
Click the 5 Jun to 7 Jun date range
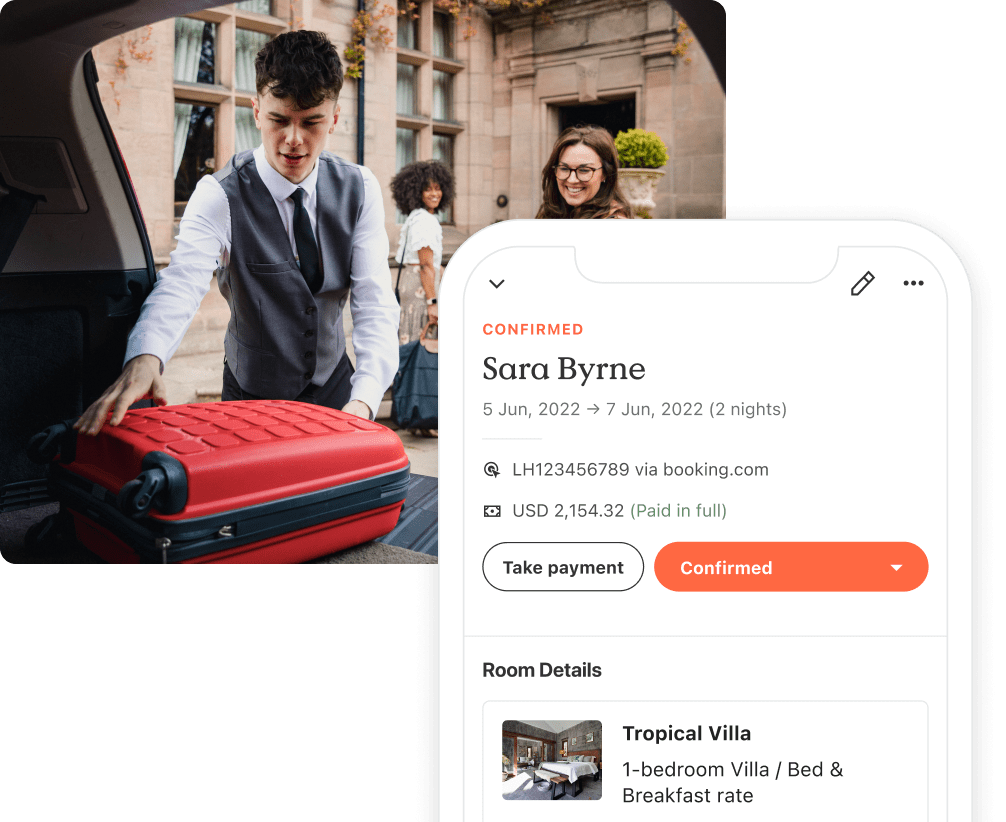click(x=634, y=409)
